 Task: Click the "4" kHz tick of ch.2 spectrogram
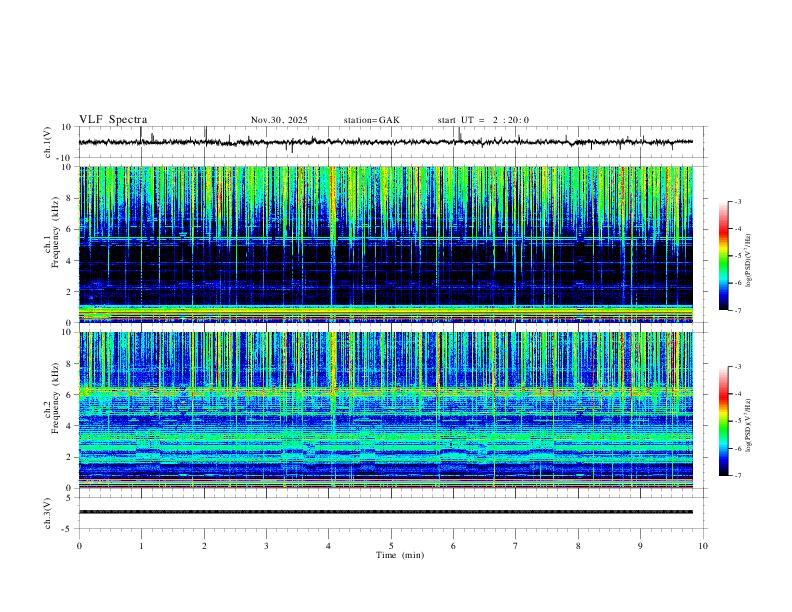point(69,426)
